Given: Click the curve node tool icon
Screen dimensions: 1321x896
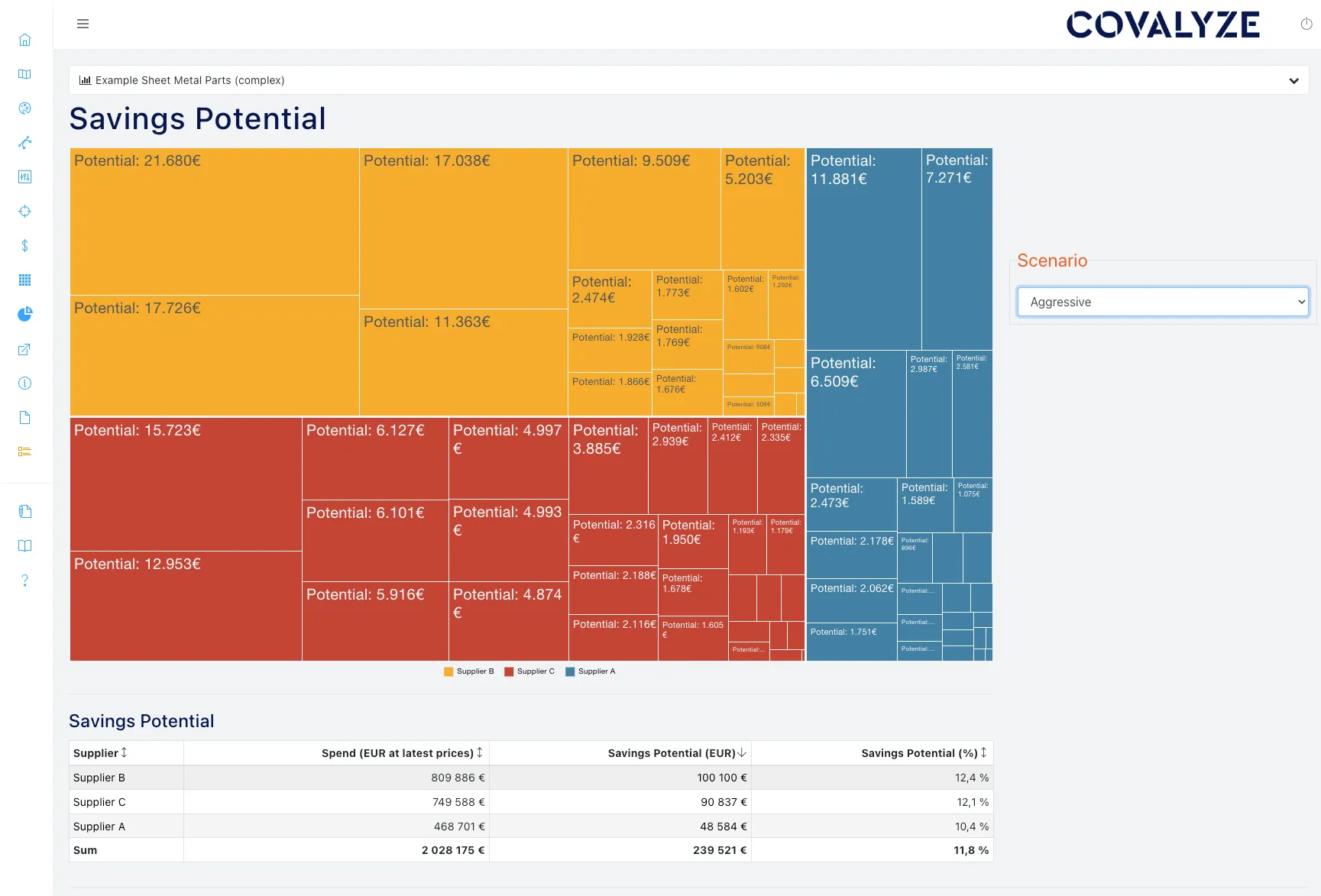Looking at the screenshot, I should pyautogui.click(x=25, y=143).
